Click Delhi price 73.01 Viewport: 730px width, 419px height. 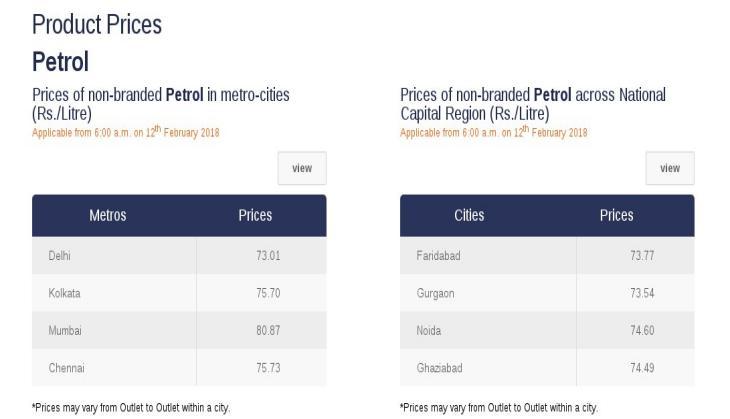tap(268, 256)
